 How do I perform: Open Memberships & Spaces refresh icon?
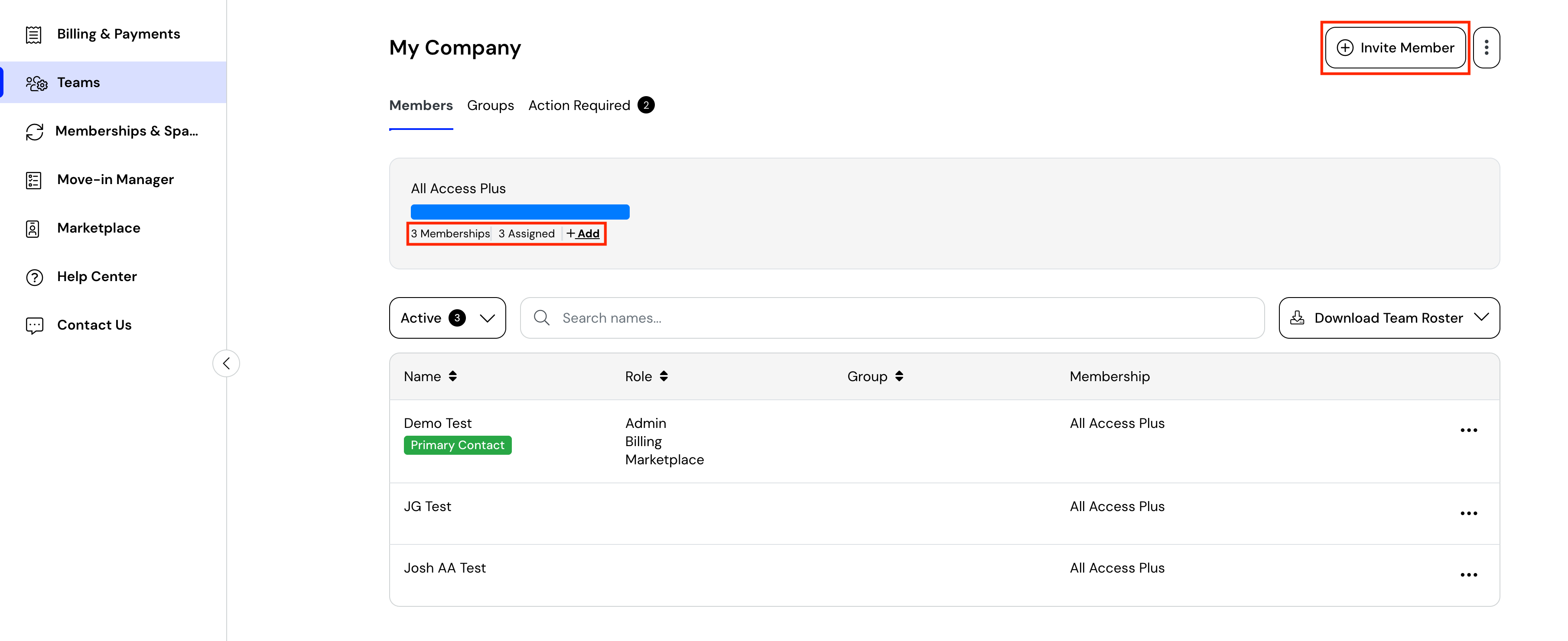click(x=35, y=131)
